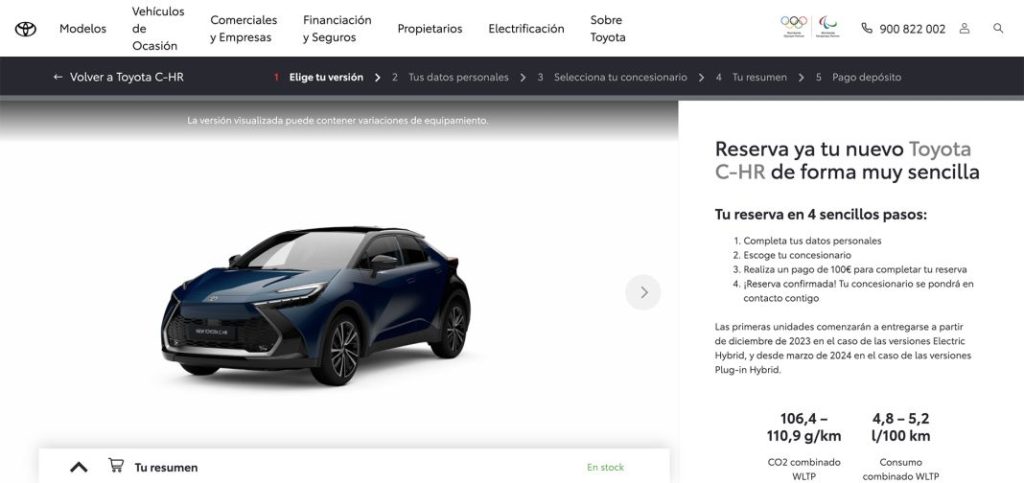Open the user account icon

pos(965,29)
